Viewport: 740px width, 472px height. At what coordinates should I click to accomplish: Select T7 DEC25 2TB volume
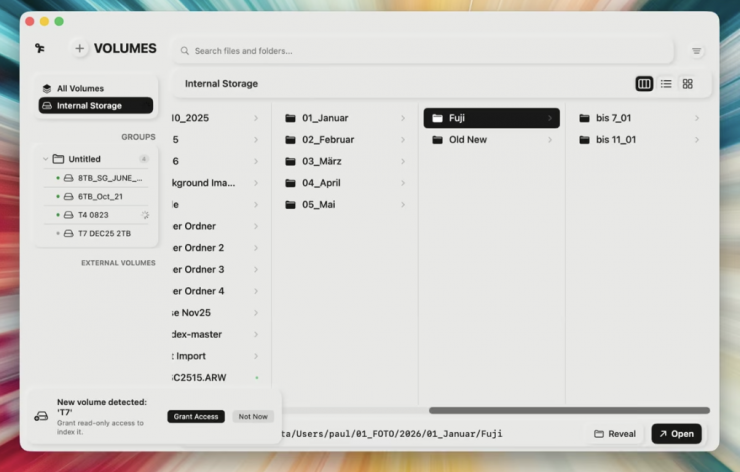click(x=104, y=233)
